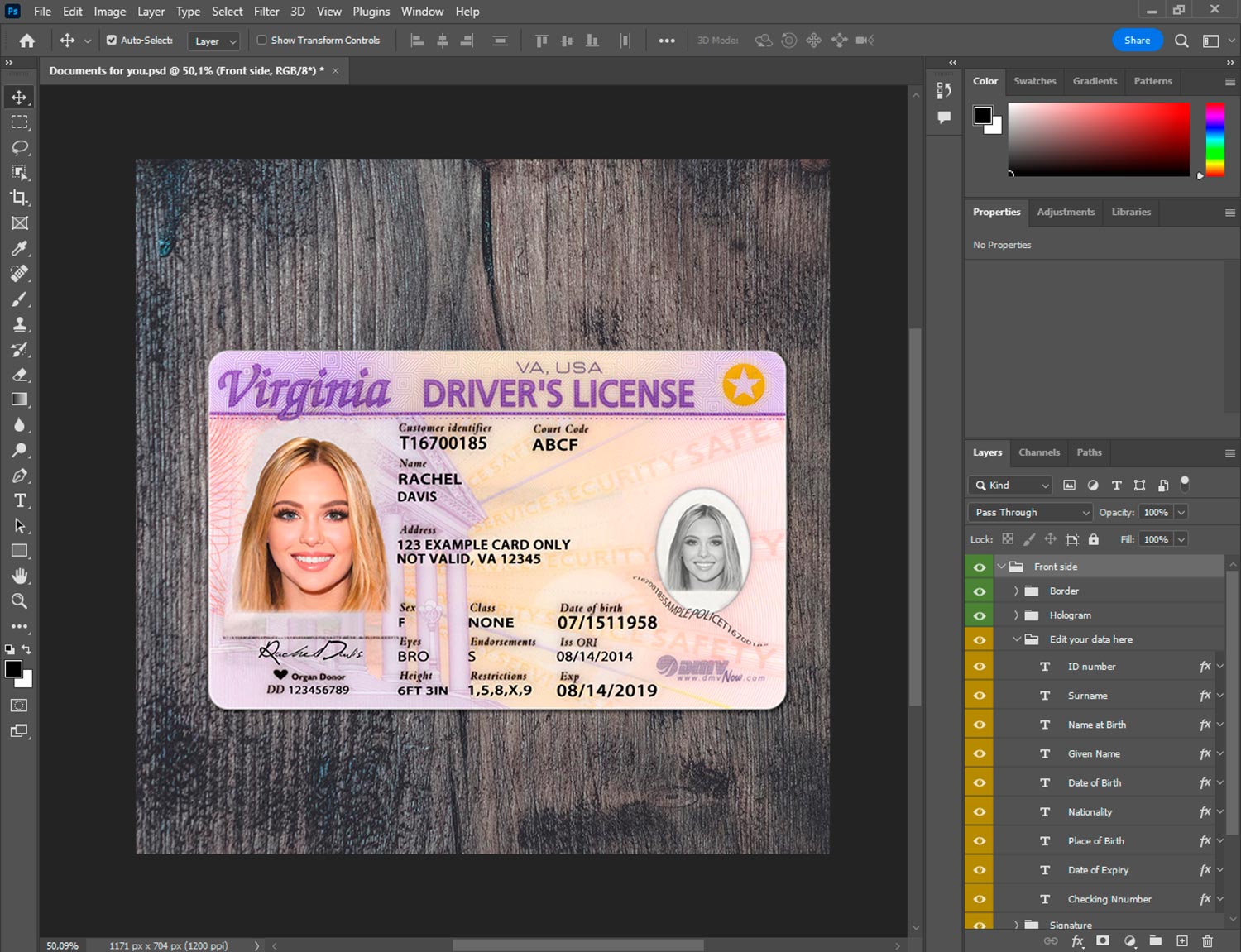Click the delete layer trash icon
1241x952 pixels.
click(1207, 941)
